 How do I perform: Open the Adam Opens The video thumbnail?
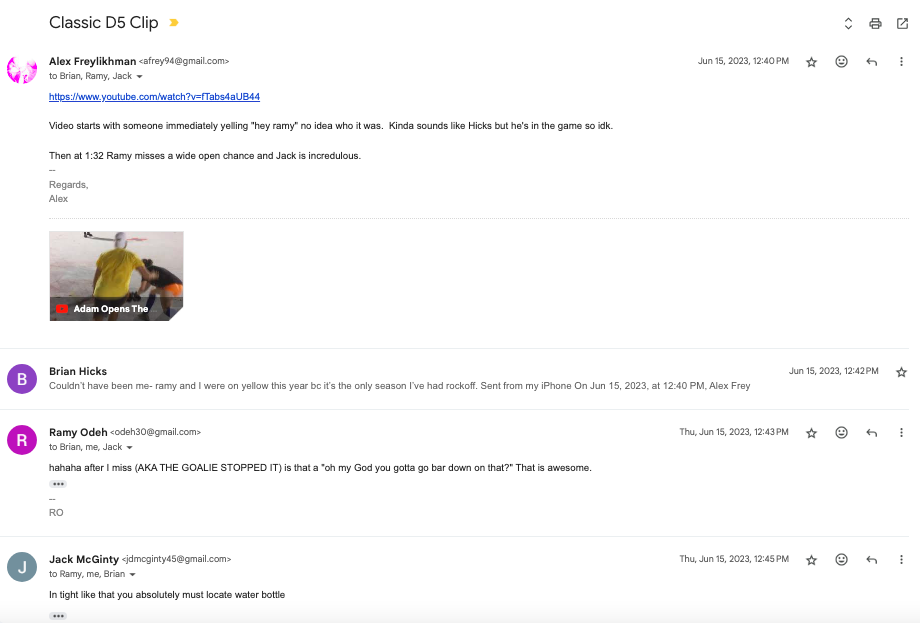[116, 276]
